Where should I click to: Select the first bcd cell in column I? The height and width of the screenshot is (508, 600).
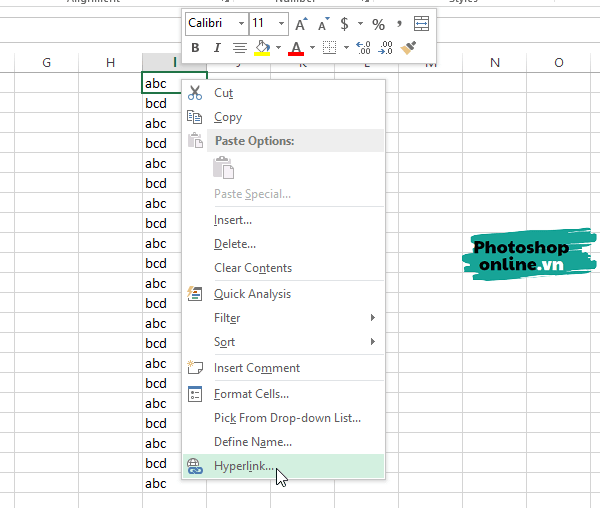(x=162, y=103)
